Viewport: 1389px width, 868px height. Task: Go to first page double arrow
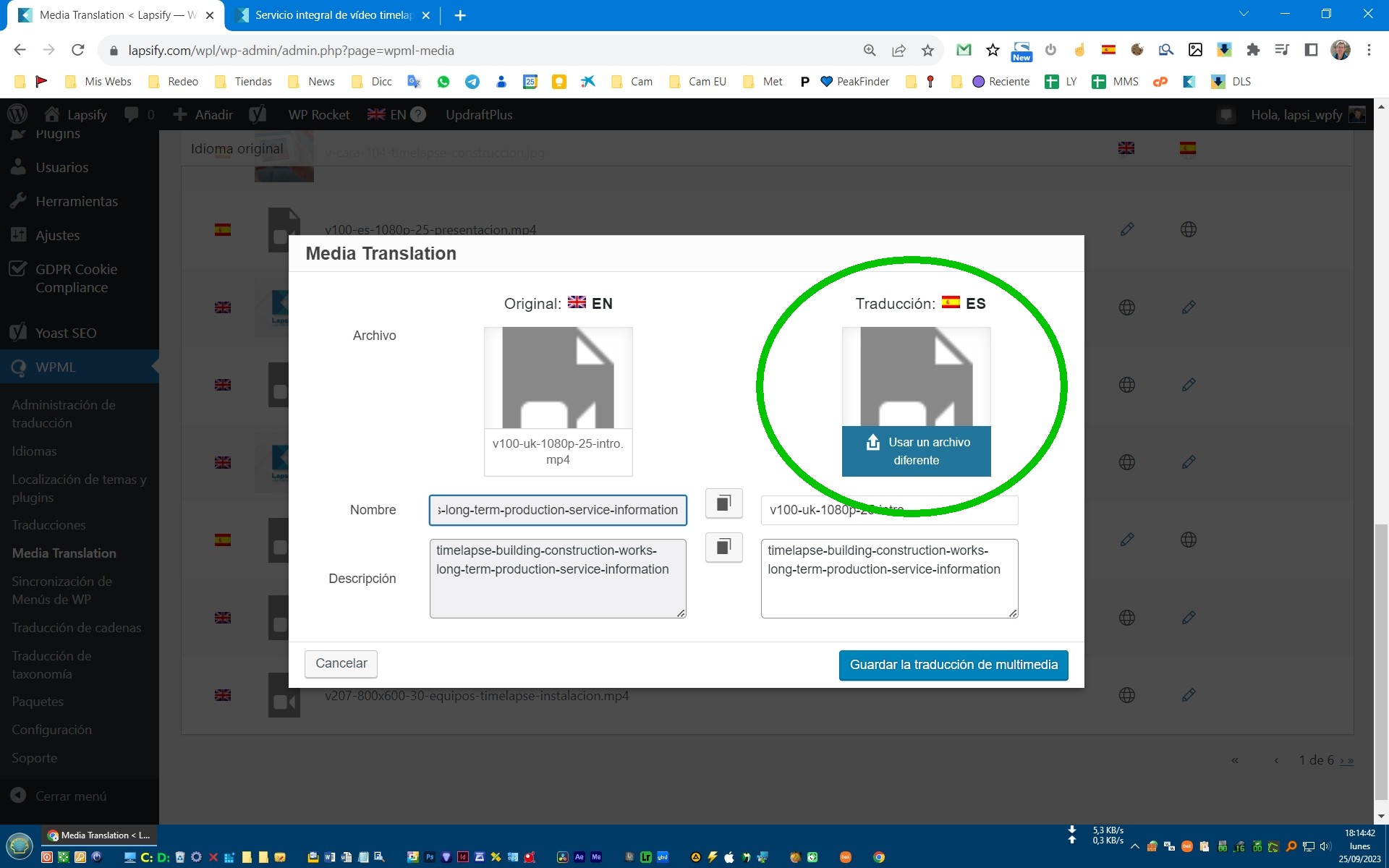1235,759
